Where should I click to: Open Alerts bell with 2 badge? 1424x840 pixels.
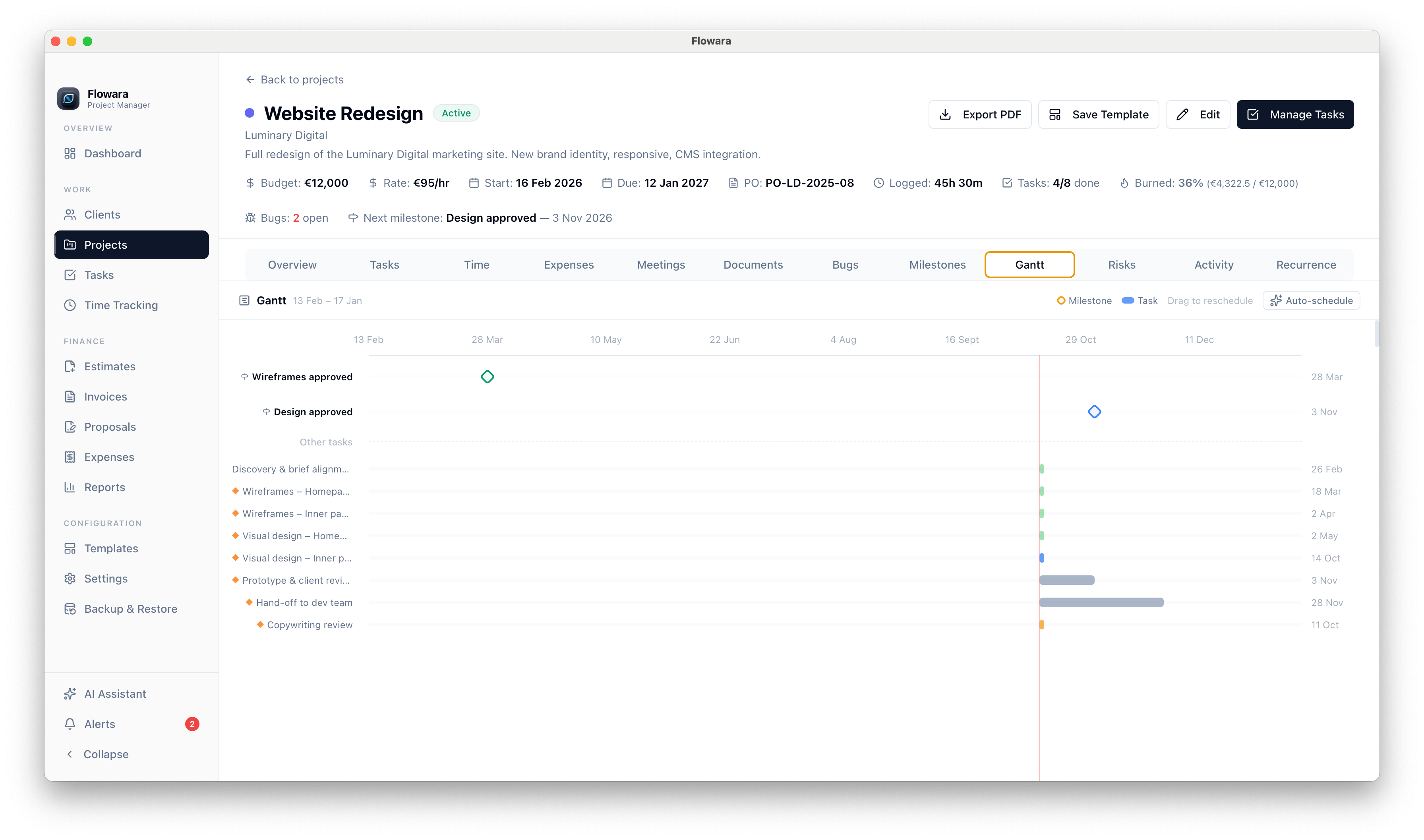(x=131, y=724)
